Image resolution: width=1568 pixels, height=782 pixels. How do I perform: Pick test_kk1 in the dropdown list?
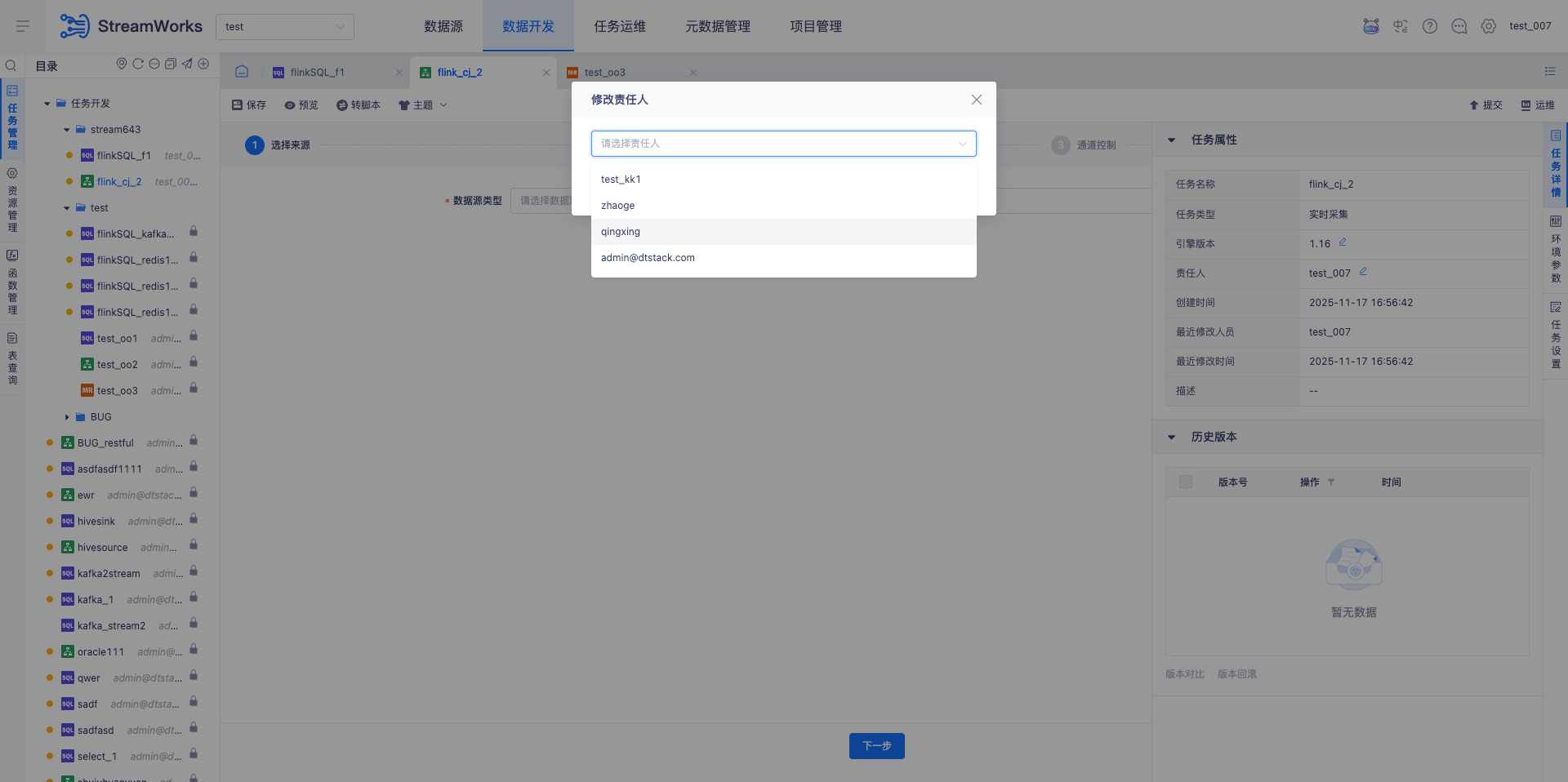pos(621,180)
